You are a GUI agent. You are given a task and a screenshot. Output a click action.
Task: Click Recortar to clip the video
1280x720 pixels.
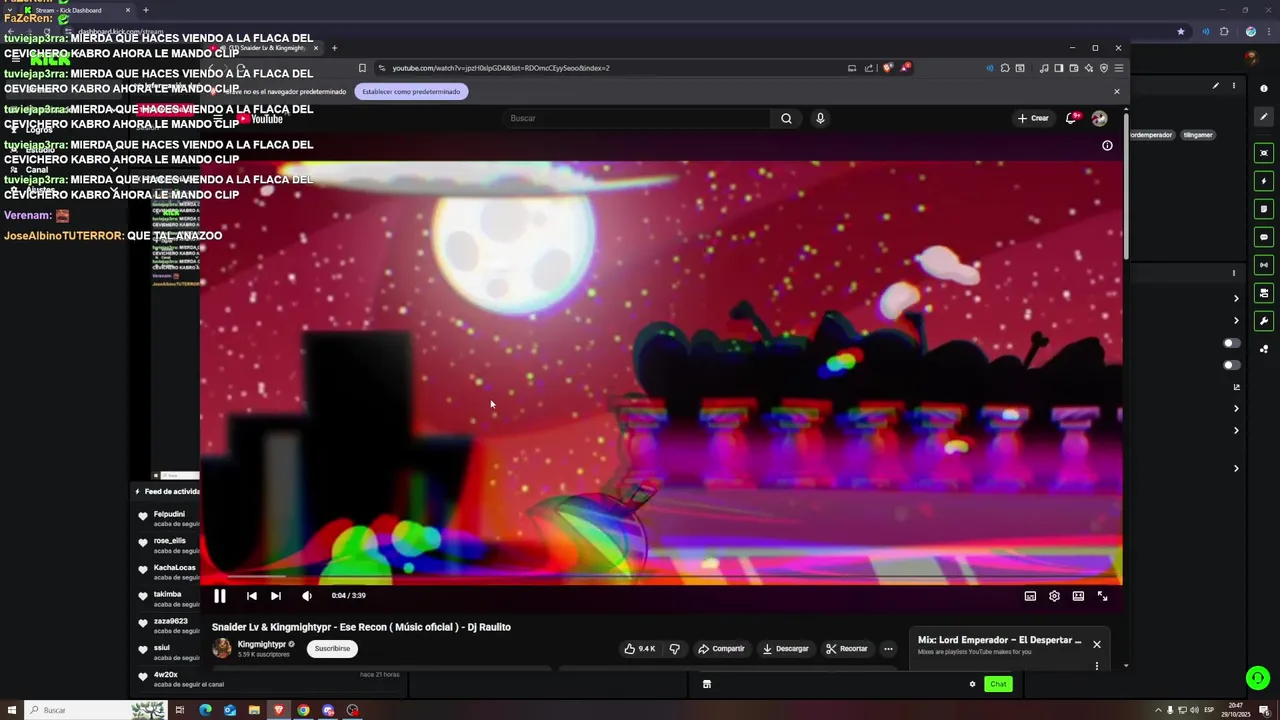[847, 648]
